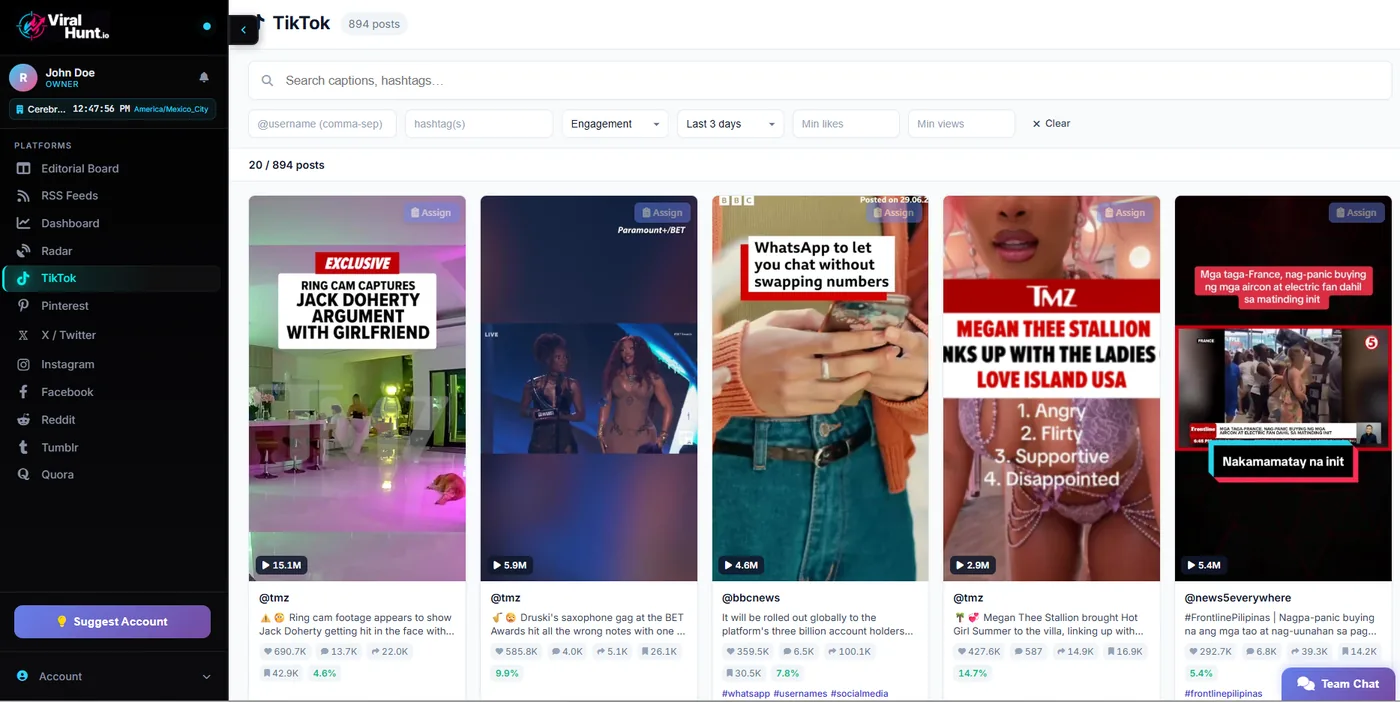Click the @bbcnews username
The image size is (1400, 702).
[x=751, y=598]
